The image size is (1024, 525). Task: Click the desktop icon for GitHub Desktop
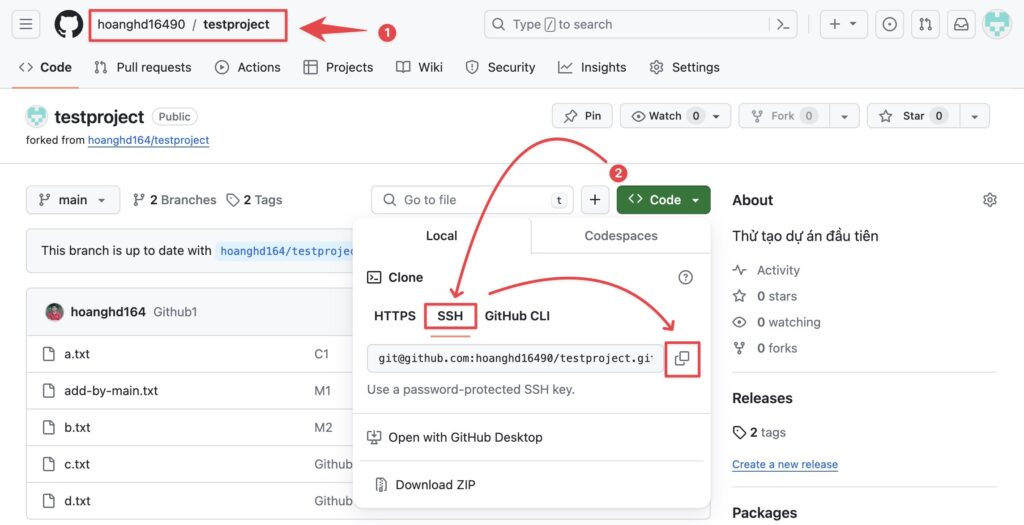(x=374, y=438)
